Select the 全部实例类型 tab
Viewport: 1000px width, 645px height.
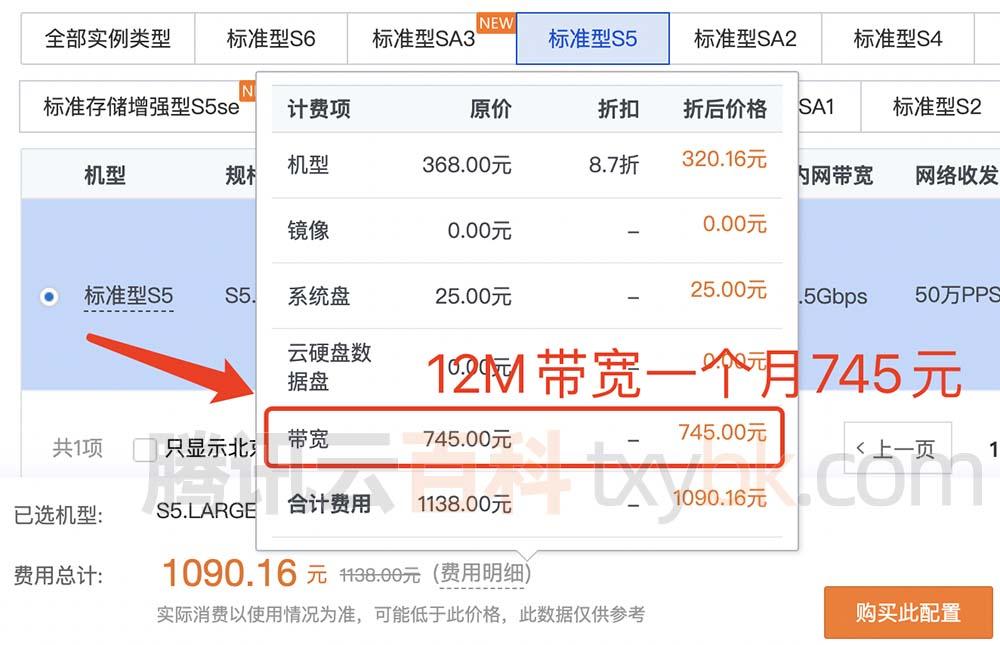tap(108, 38)
